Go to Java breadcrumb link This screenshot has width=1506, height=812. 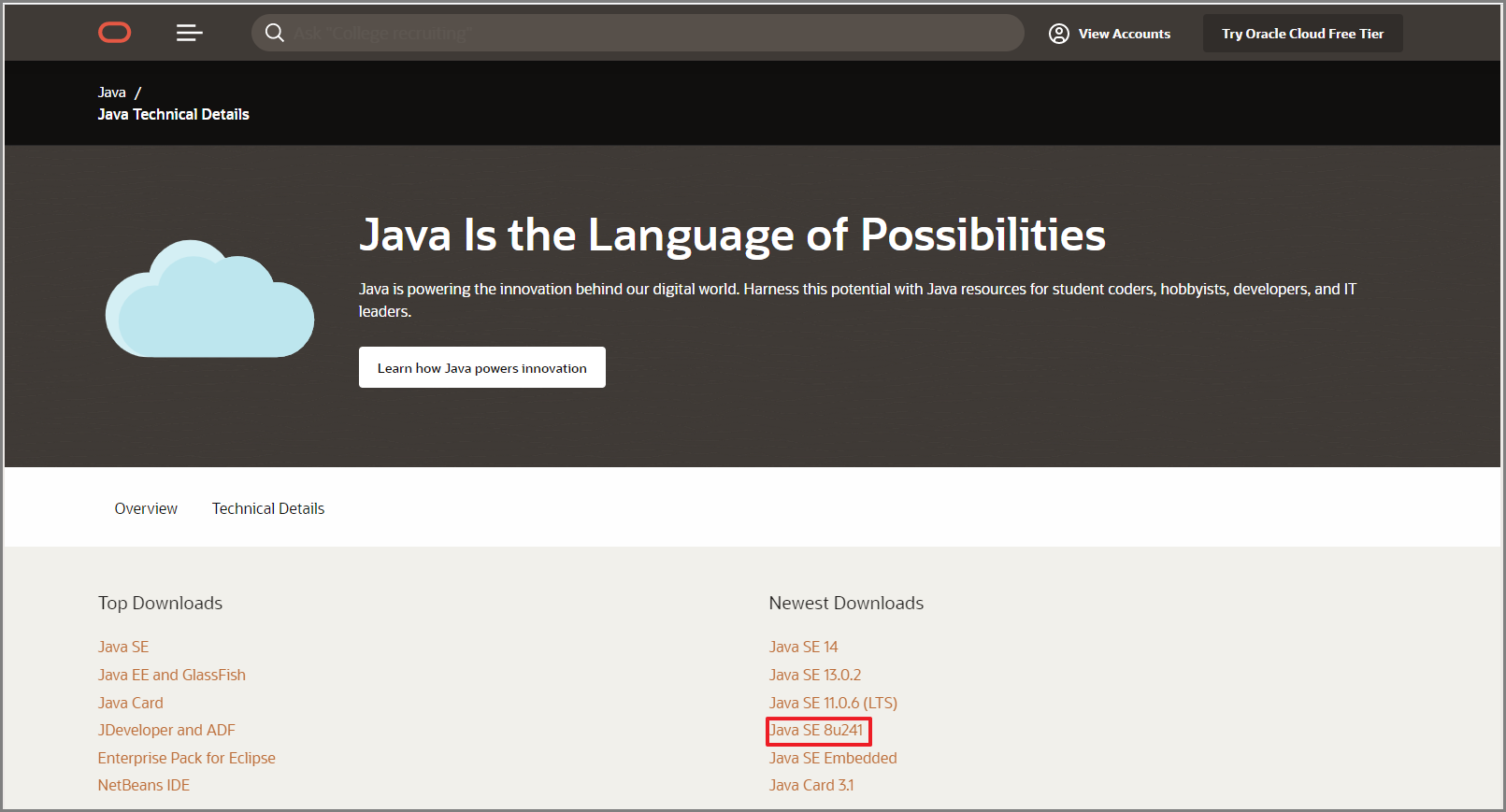pyautogui.click(x=112, y=93)
